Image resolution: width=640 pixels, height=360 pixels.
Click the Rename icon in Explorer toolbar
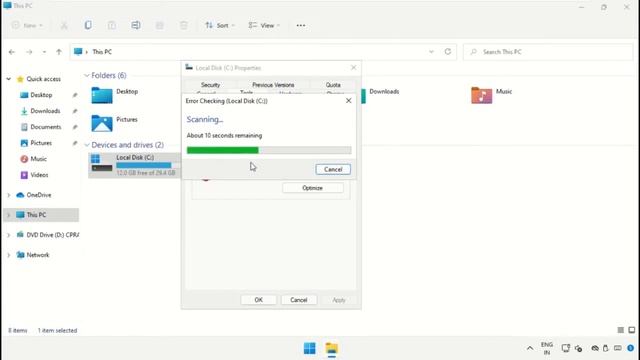(136, 25)
